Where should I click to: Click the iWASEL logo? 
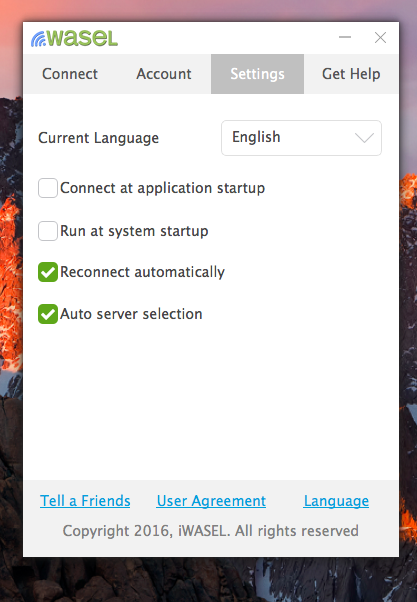(x=74, y=38)
